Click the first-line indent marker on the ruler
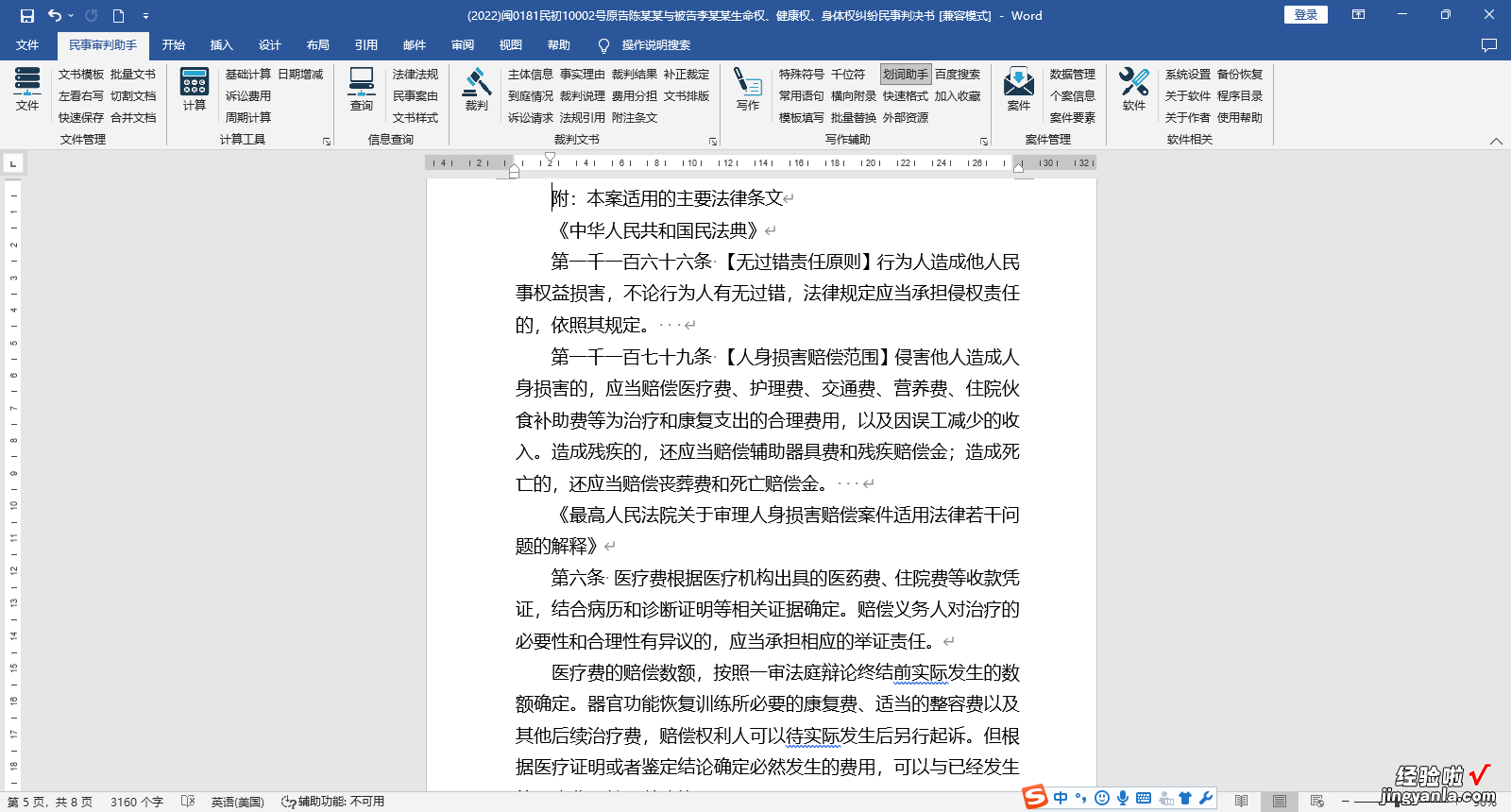 pos(550,158)
